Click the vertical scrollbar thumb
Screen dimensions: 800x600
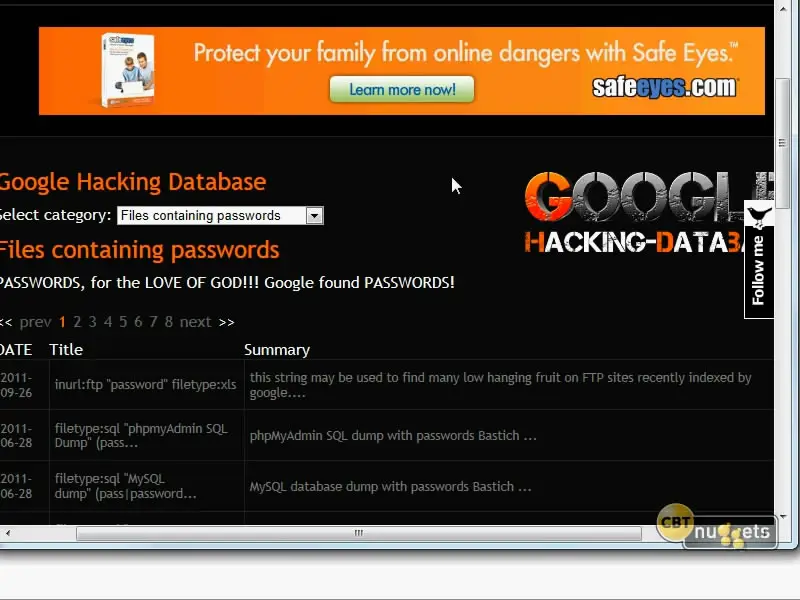click(x=782, y=143)
